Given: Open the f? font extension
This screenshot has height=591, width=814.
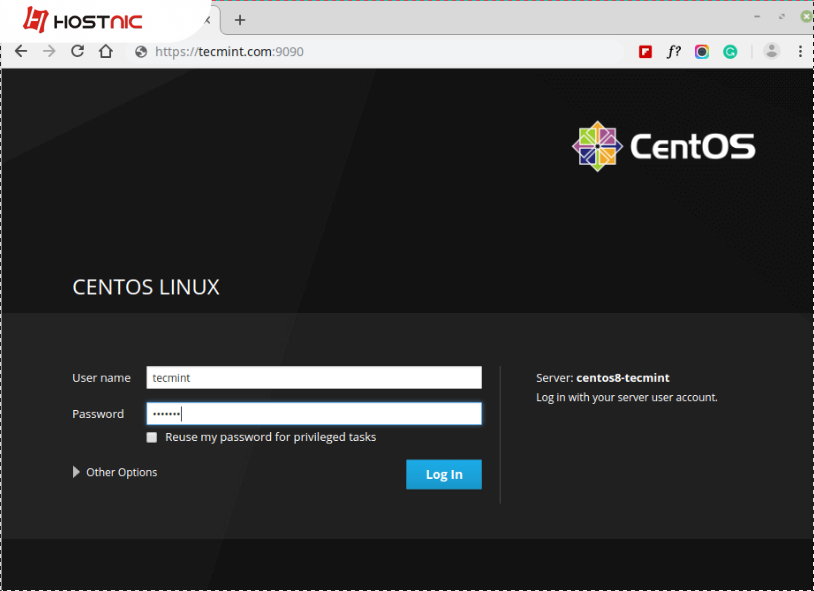Looking at the screenshot, I should pos(674,52).
